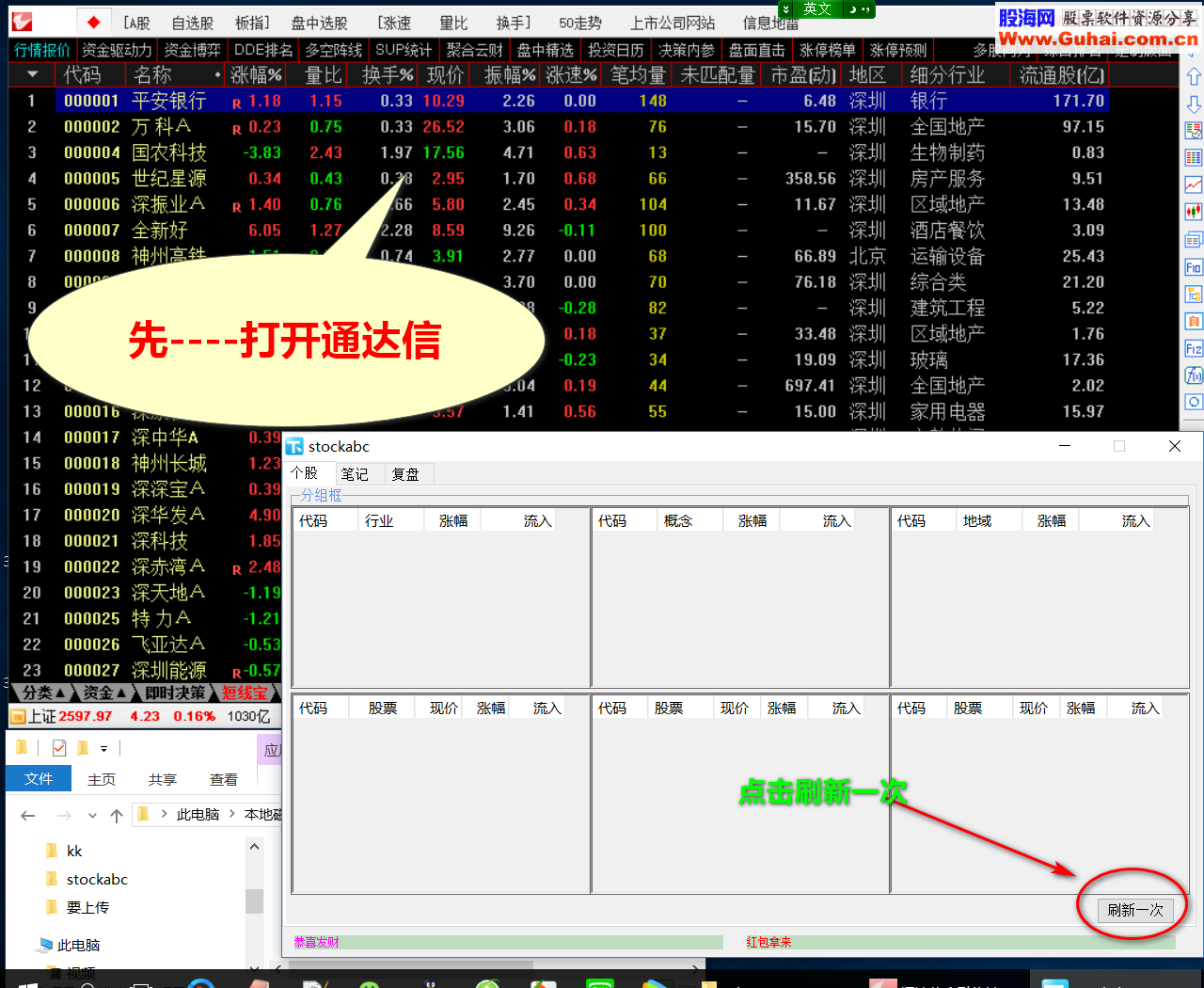
Task: Select row 000002 万科A
Action: pos(560,126)
